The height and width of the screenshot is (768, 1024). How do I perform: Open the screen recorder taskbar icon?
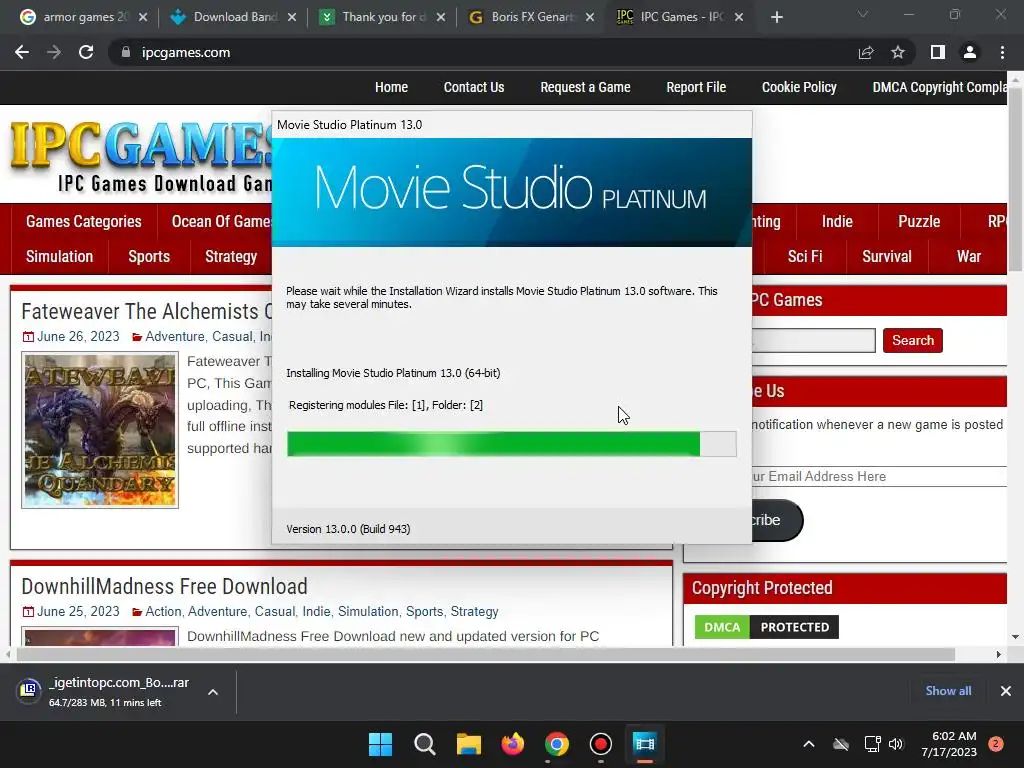tap(600, 744)
